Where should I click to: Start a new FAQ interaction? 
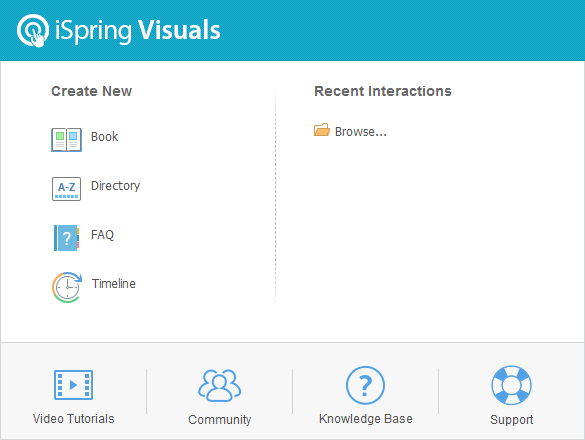click(102, 235)
